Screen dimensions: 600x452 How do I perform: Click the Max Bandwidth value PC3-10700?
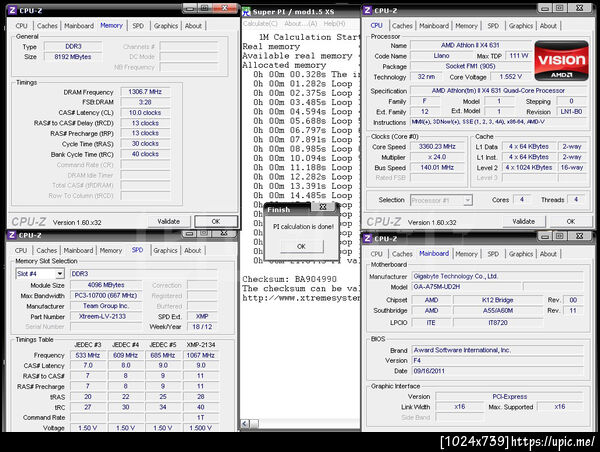106,295
